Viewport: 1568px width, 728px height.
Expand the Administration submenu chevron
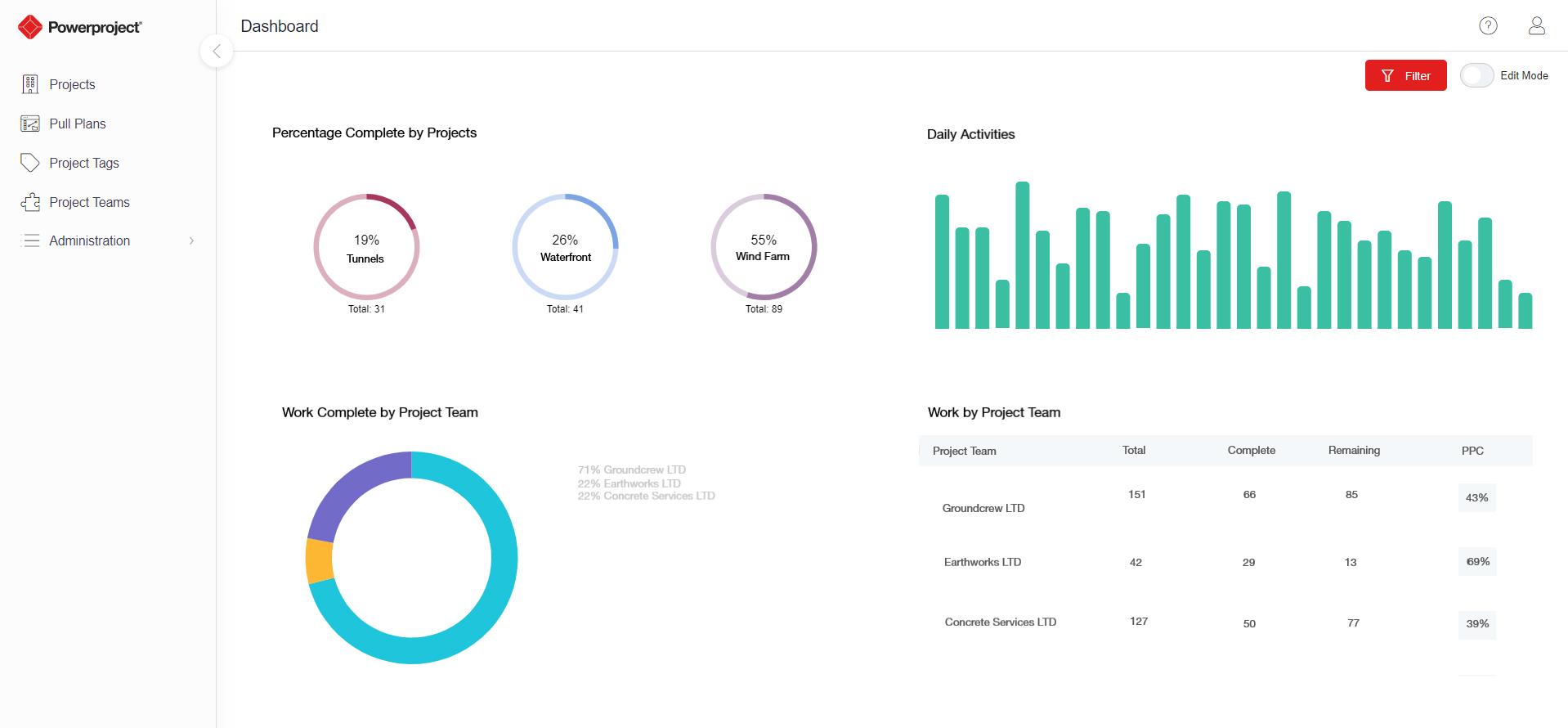[x=191, y=240]
